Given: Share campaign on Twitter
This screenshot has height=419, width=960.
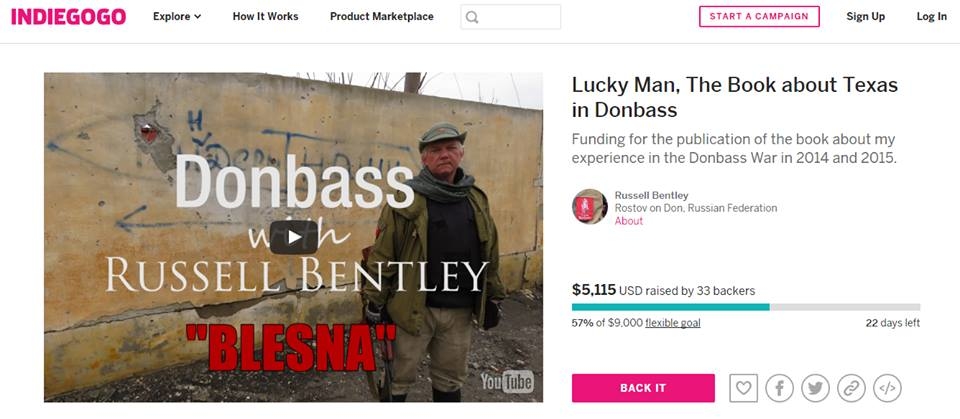Looking at the screenshot, I should (x=815, y=388).
